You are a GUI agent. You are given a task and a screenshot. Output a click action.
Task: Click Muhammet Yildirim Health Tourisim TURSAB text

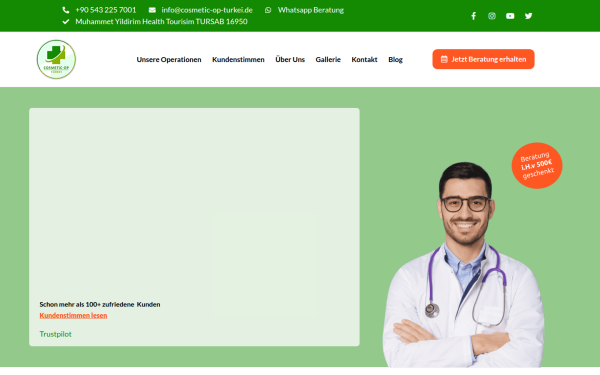pos(161,21)
